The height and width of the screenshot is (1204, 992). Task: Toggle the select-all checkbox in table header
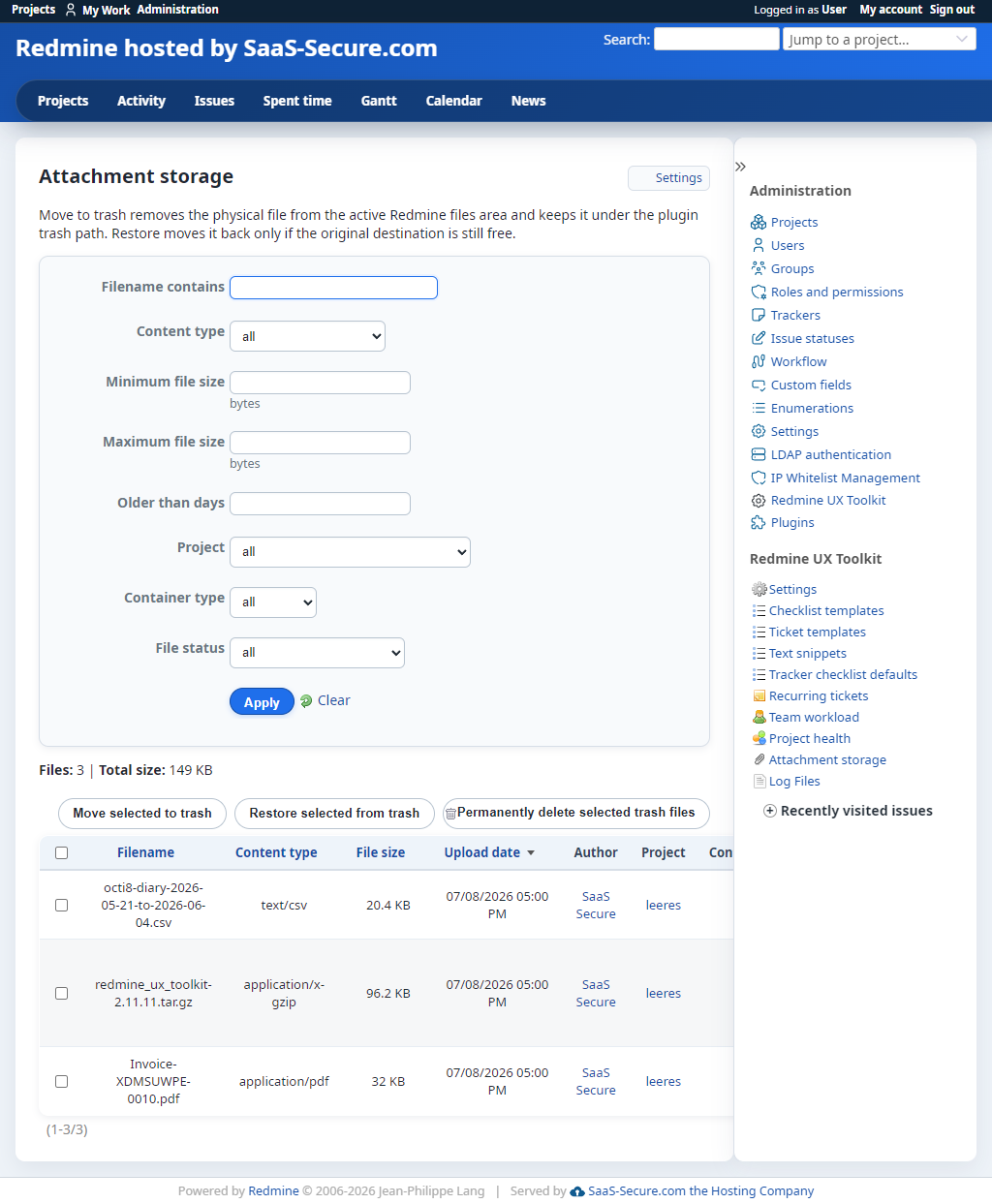[x=62, y=853]
